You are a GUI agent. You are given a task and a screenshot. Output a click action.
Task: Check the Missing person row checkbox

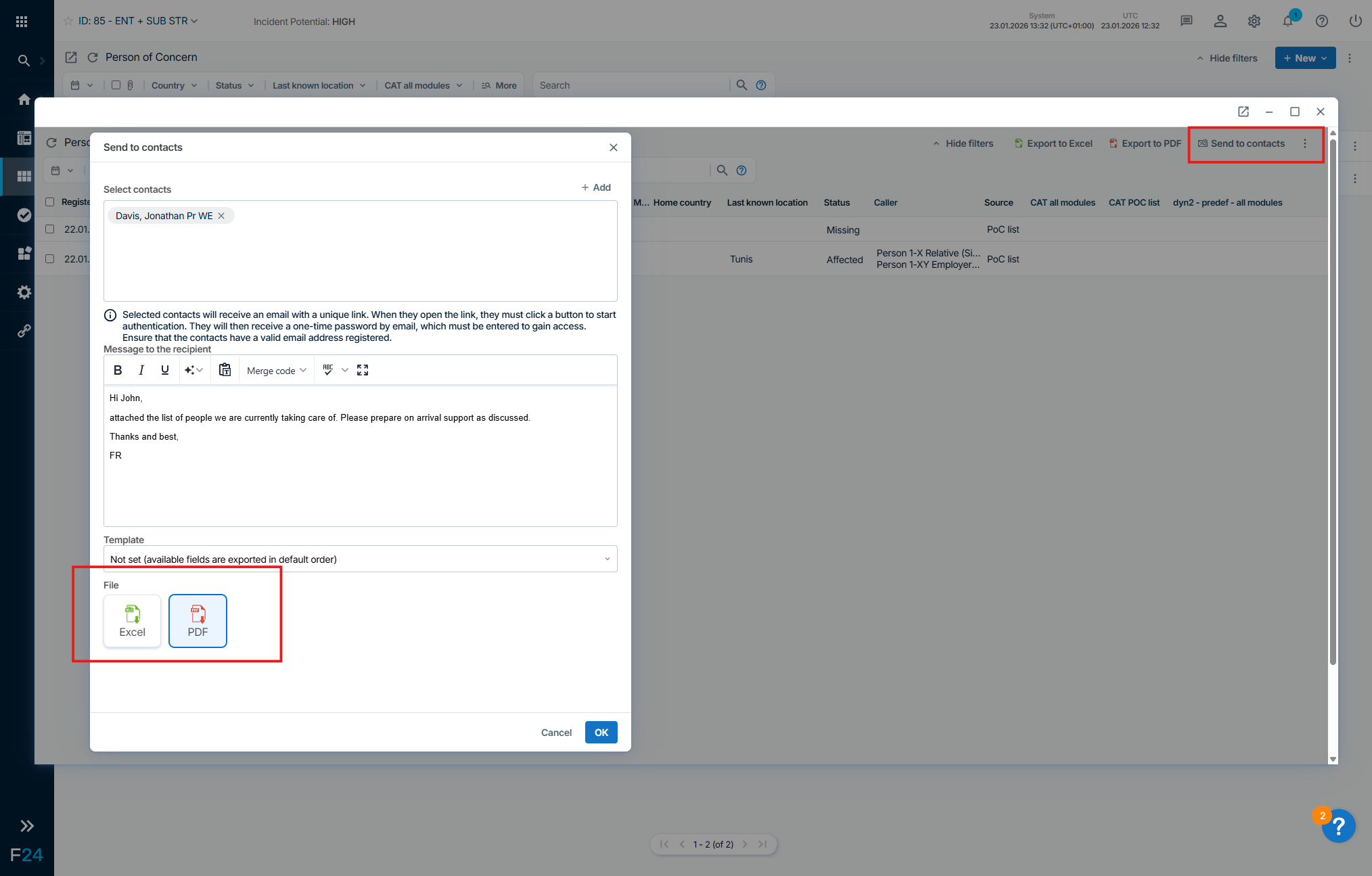49,229
